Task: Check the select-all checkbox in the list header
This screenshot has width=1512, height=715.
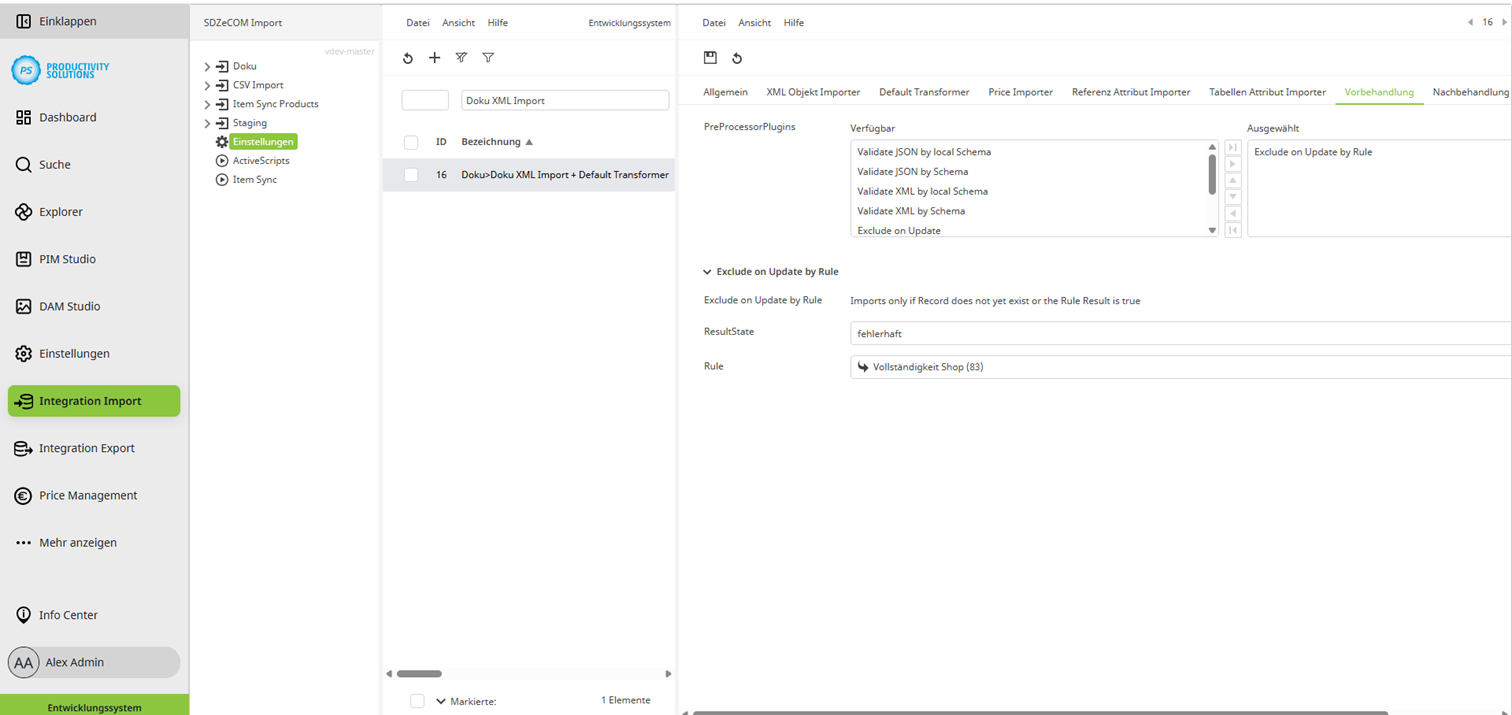Action: point(411,142)
